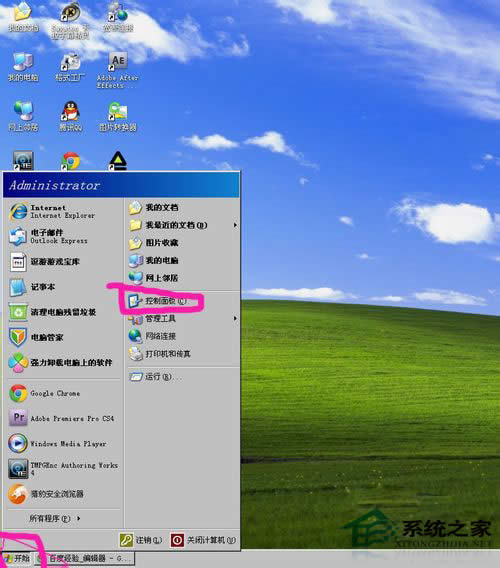Click the 注销(L) log off button
The width and height of the screenshot is (500, 568).
(x=141, y=540)
